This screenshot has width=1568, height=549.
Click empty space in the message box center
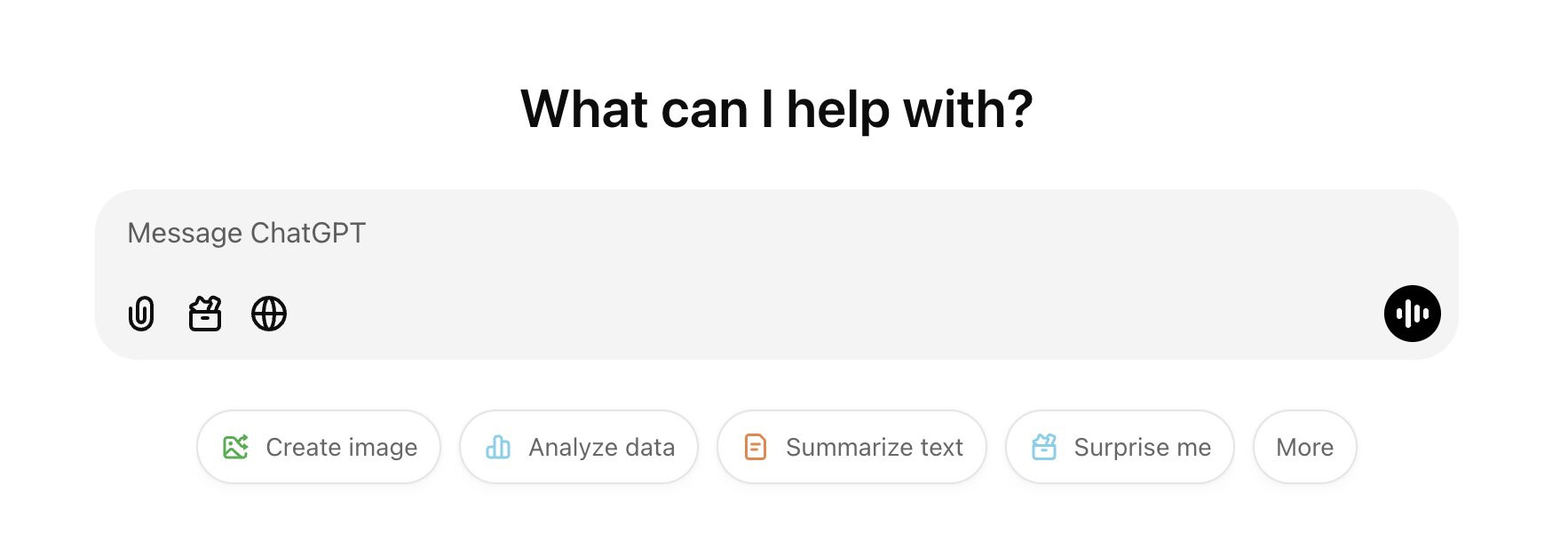coord(777,267)
